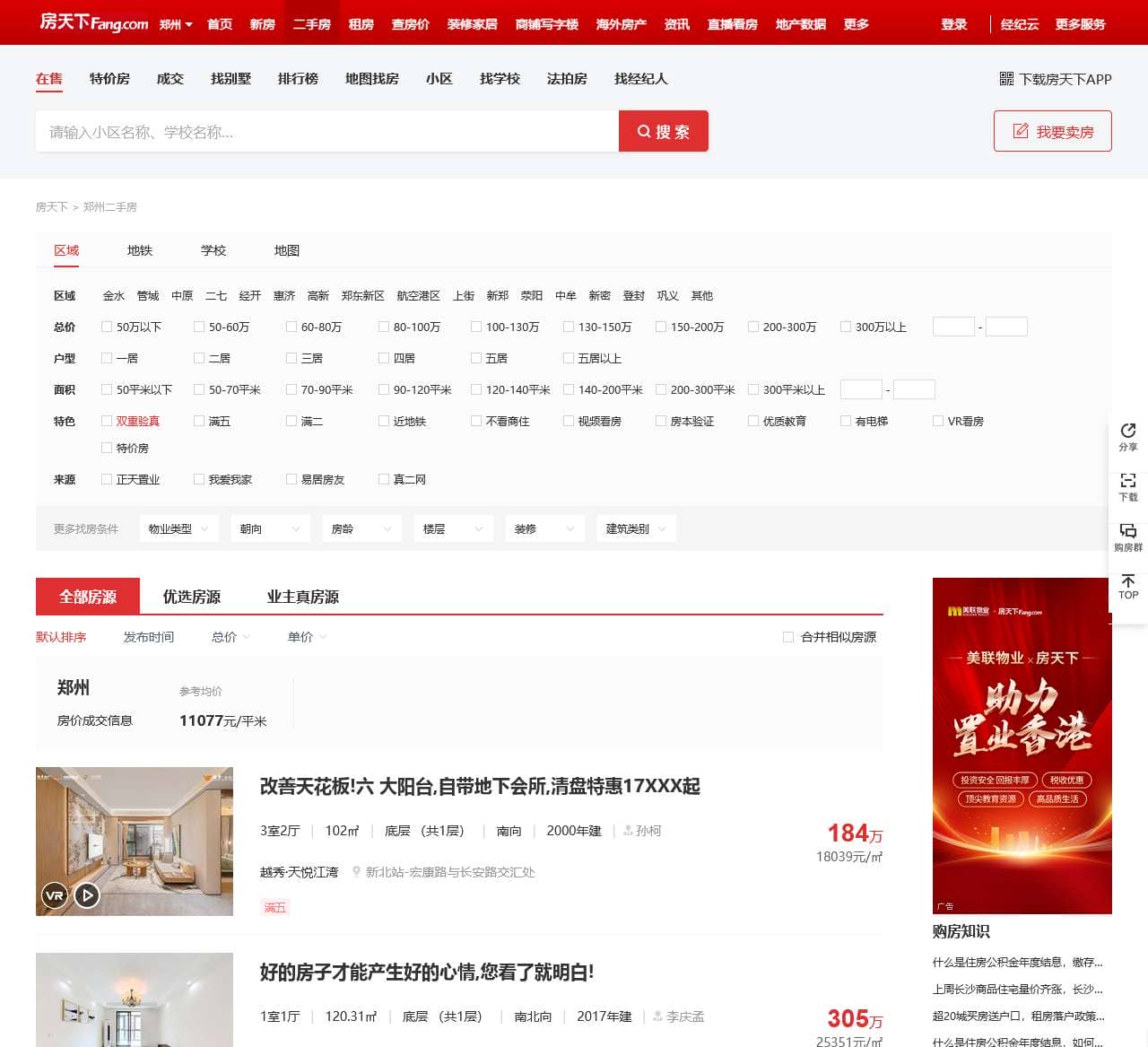Expand the 装修 dropdown
The image size is (1148, 1047).
(545, 529)
